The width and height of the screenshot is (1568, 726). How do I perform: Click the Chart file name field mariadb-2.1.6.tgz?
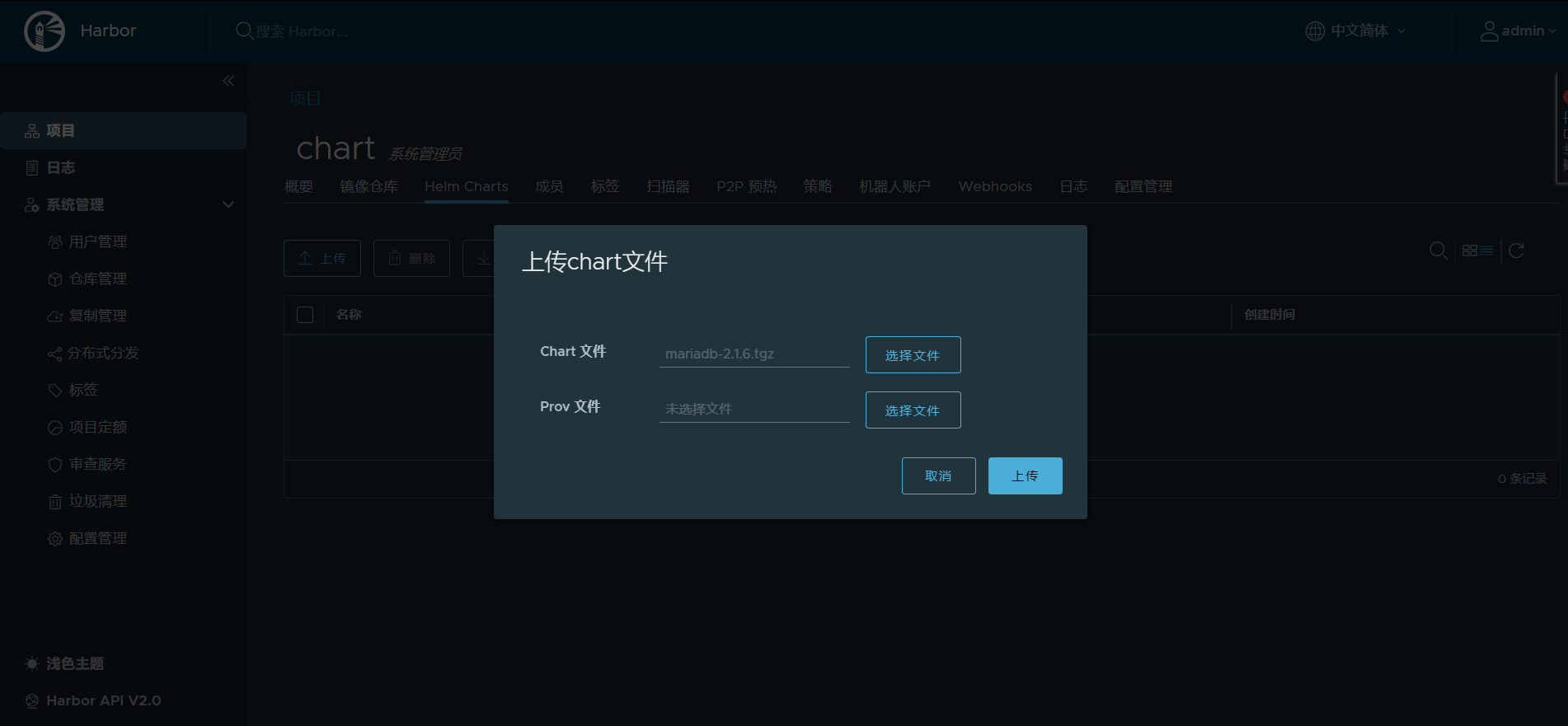click(754, 354)
